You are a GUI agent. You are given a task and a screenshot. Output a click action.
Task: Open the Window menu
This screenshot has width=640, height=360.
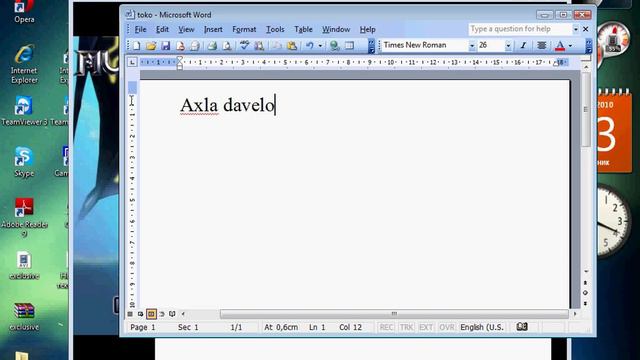[336, 29]
